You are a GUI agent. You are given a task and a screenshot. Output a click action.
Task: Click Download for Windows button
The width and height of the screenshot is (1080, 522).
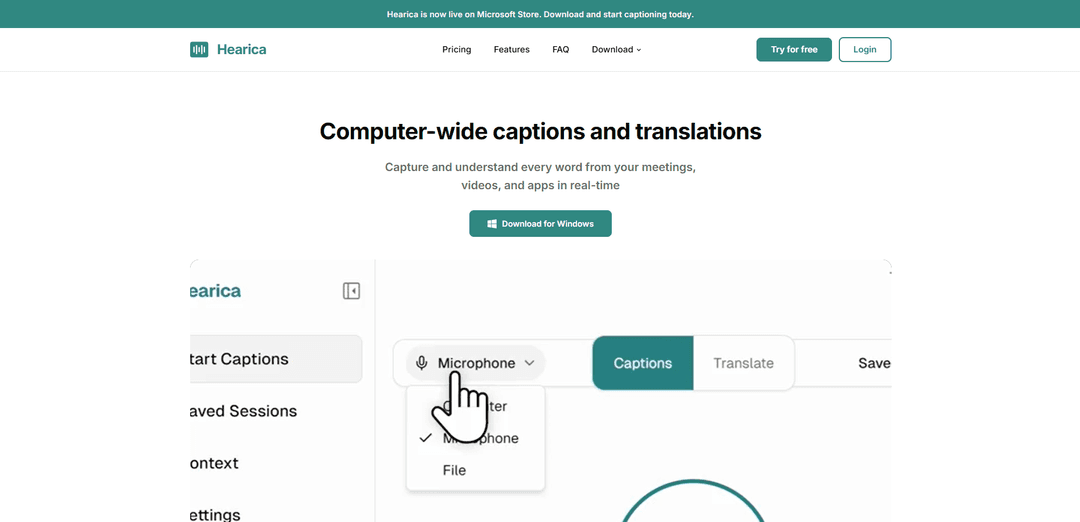540,224
